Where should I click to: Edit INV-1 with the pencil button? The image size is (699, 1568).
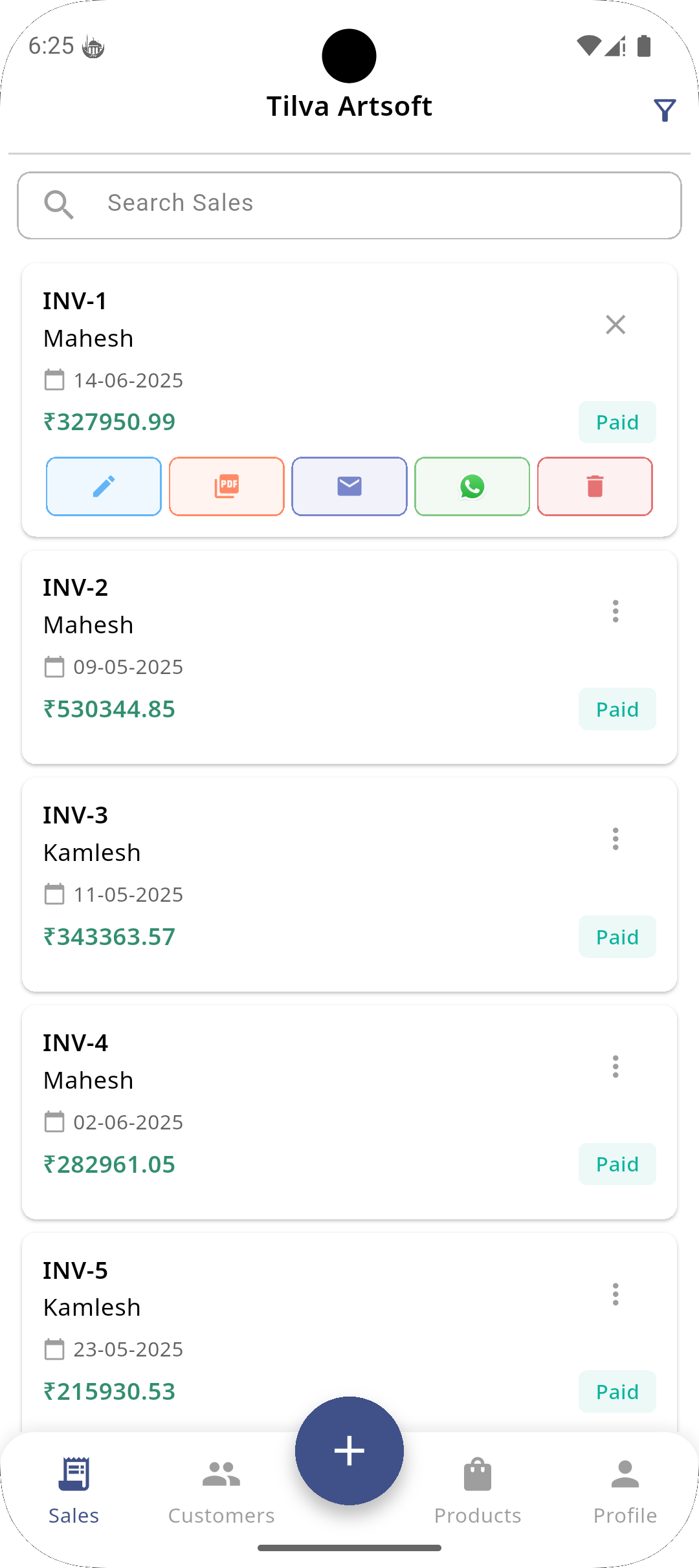104,486
